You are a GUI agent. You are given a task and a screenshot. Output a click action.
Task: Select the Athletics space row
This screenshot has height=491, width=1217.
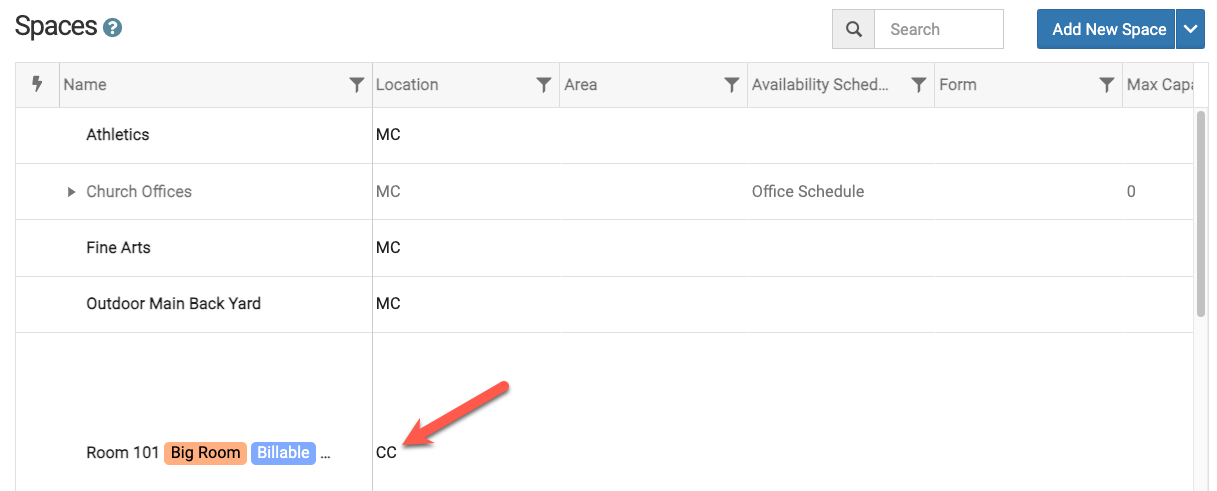point(605,135)
